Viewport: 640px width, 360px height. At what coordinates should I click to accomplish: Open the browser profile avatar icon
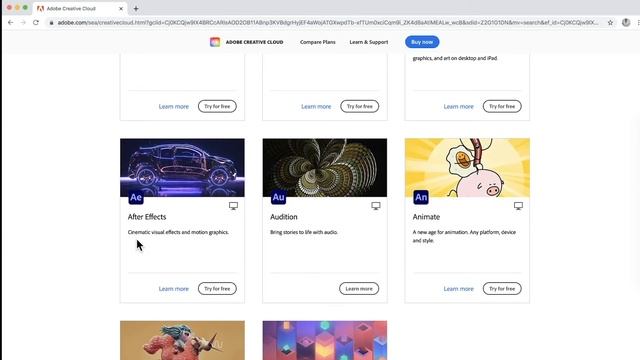point(626,23)
